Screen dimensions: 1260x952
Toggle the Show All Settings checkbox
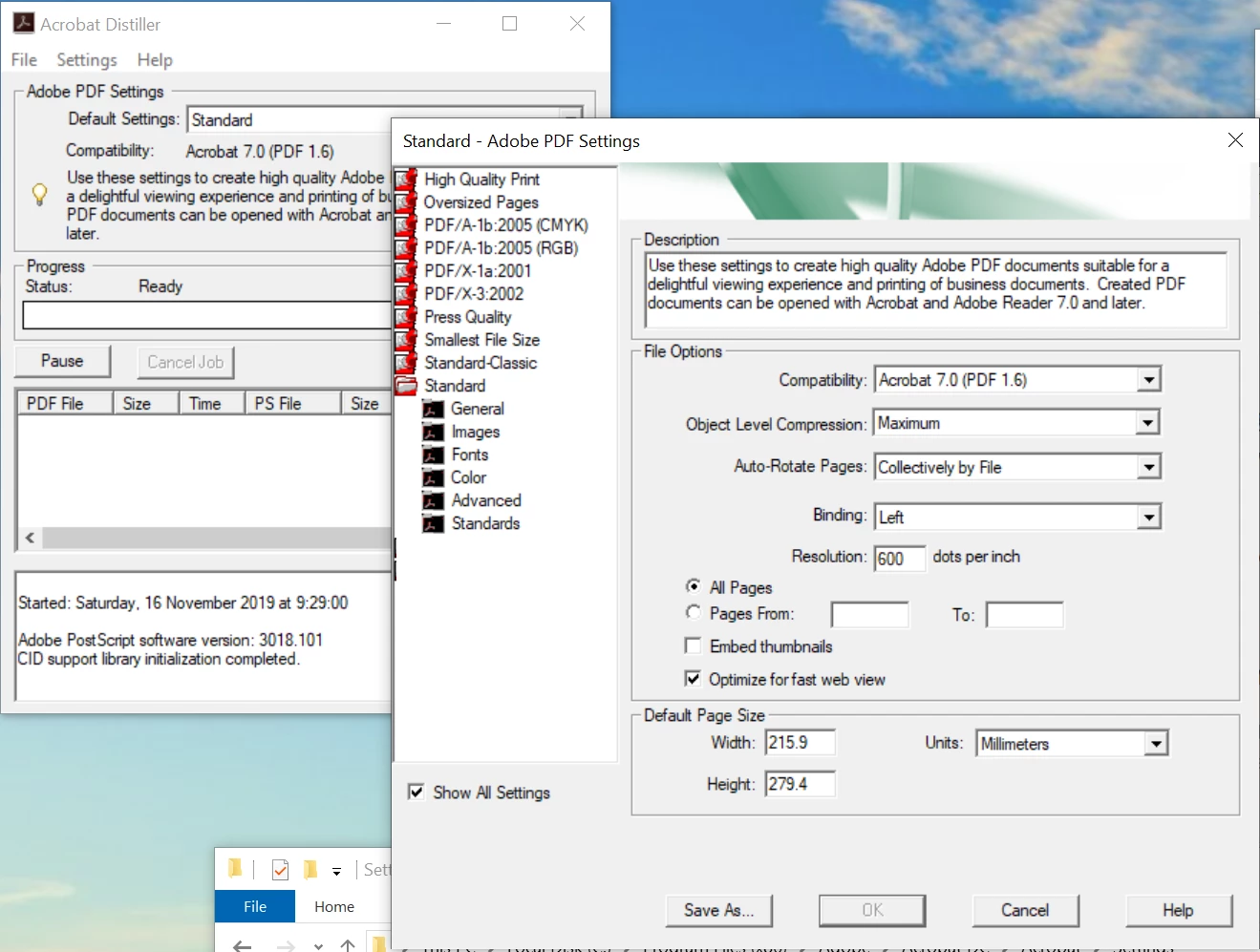(x=416, y=792)
